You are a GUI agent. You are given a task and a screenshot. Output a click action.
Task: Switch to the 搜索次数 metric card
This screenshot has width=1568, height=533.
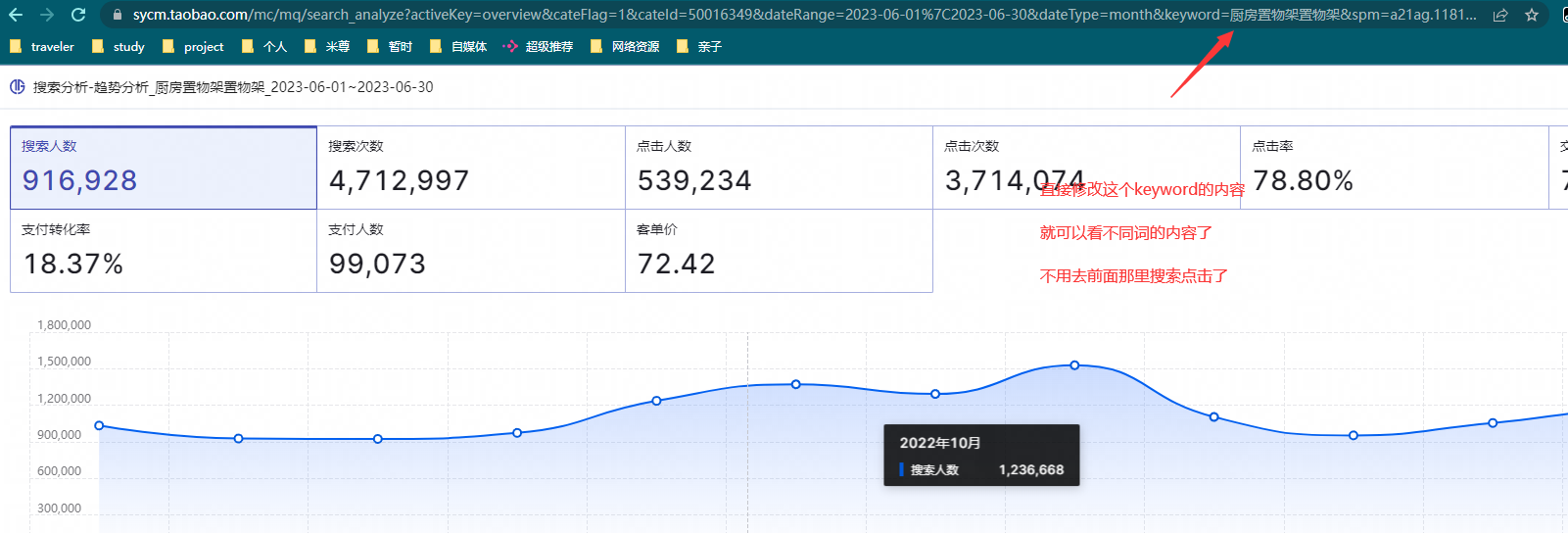pyautogui.click(x=470, y=168)
